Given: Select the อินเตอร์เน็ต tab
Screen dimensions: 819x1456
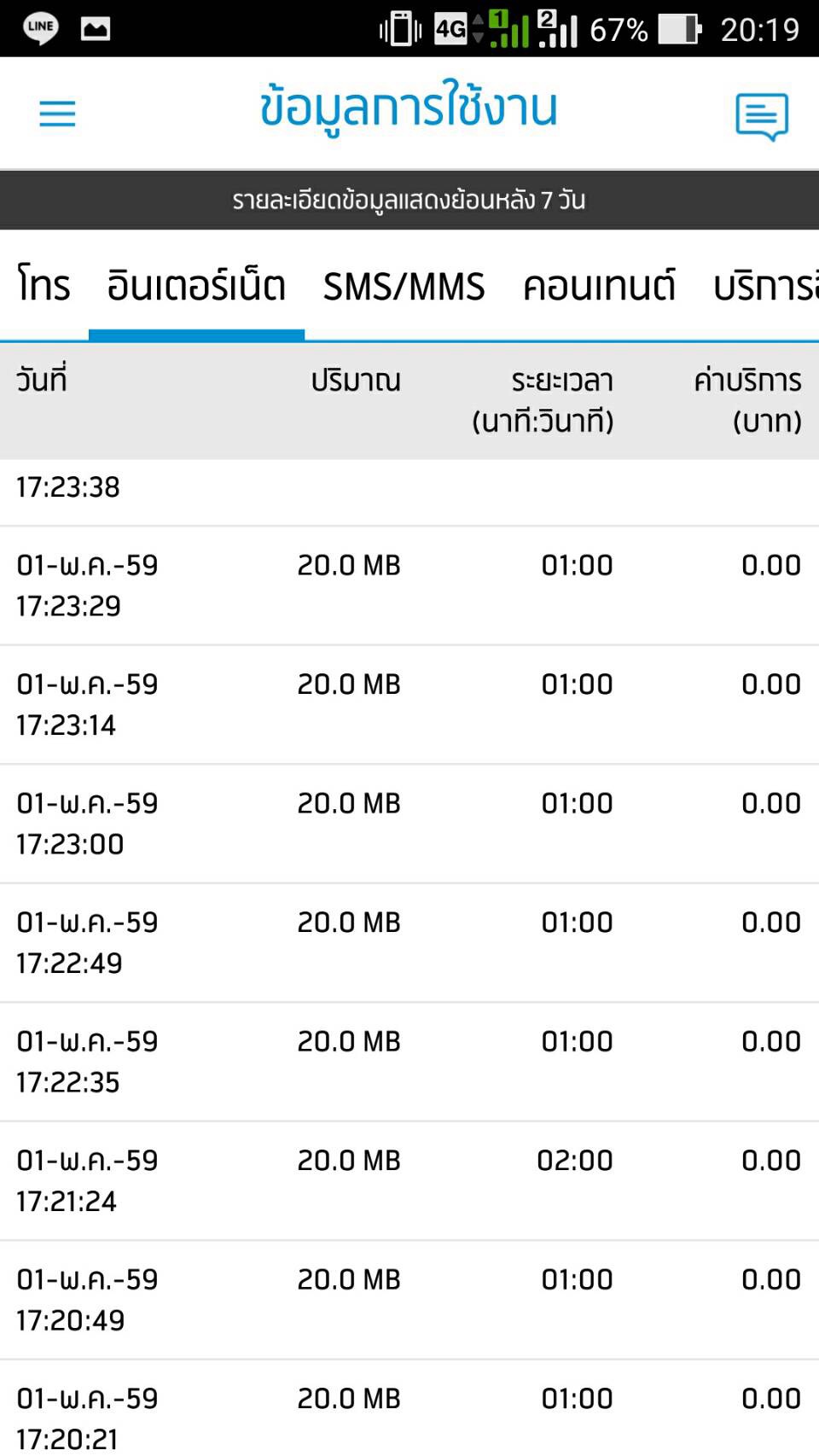Looking at the screenshot, I should coord(196,285).
